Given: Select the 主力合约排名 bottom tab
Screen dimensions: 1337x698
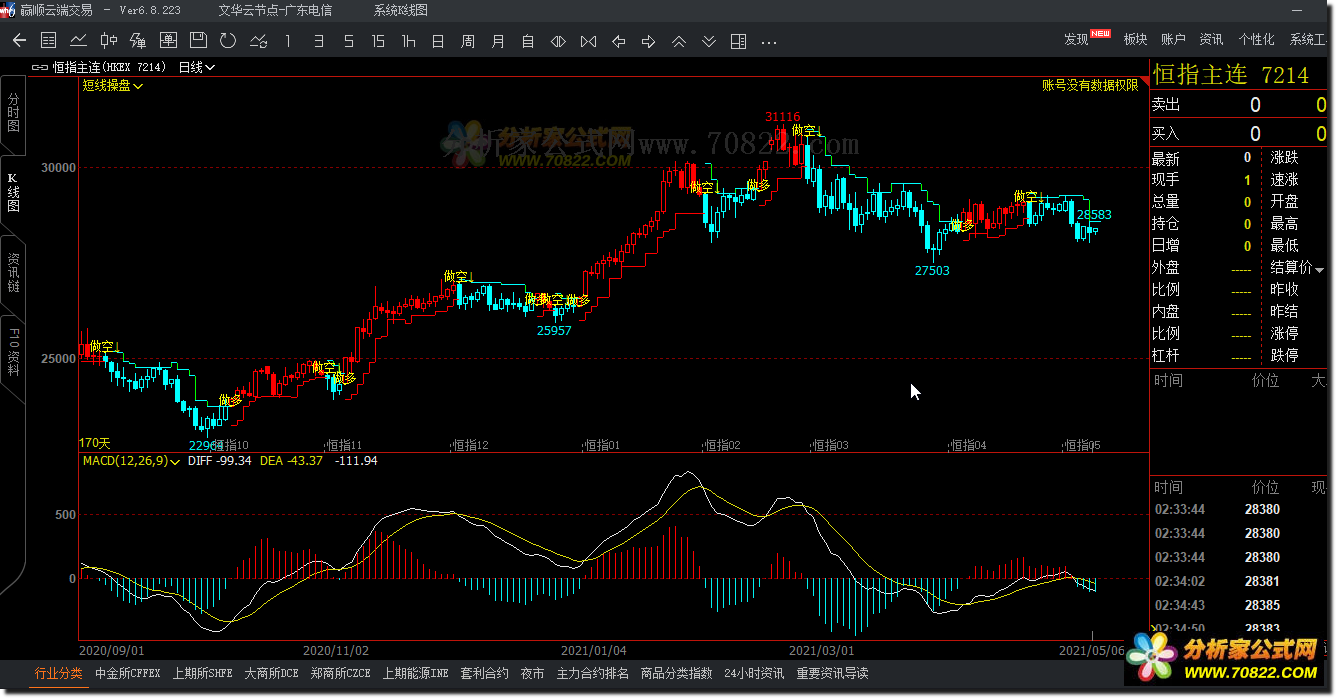Looking at the screenshot, I should [x=593, y=674].
